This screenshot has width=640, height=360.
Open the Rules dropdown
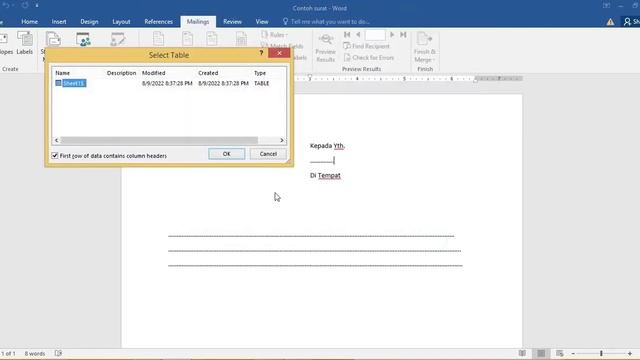[x=274, y=35]
